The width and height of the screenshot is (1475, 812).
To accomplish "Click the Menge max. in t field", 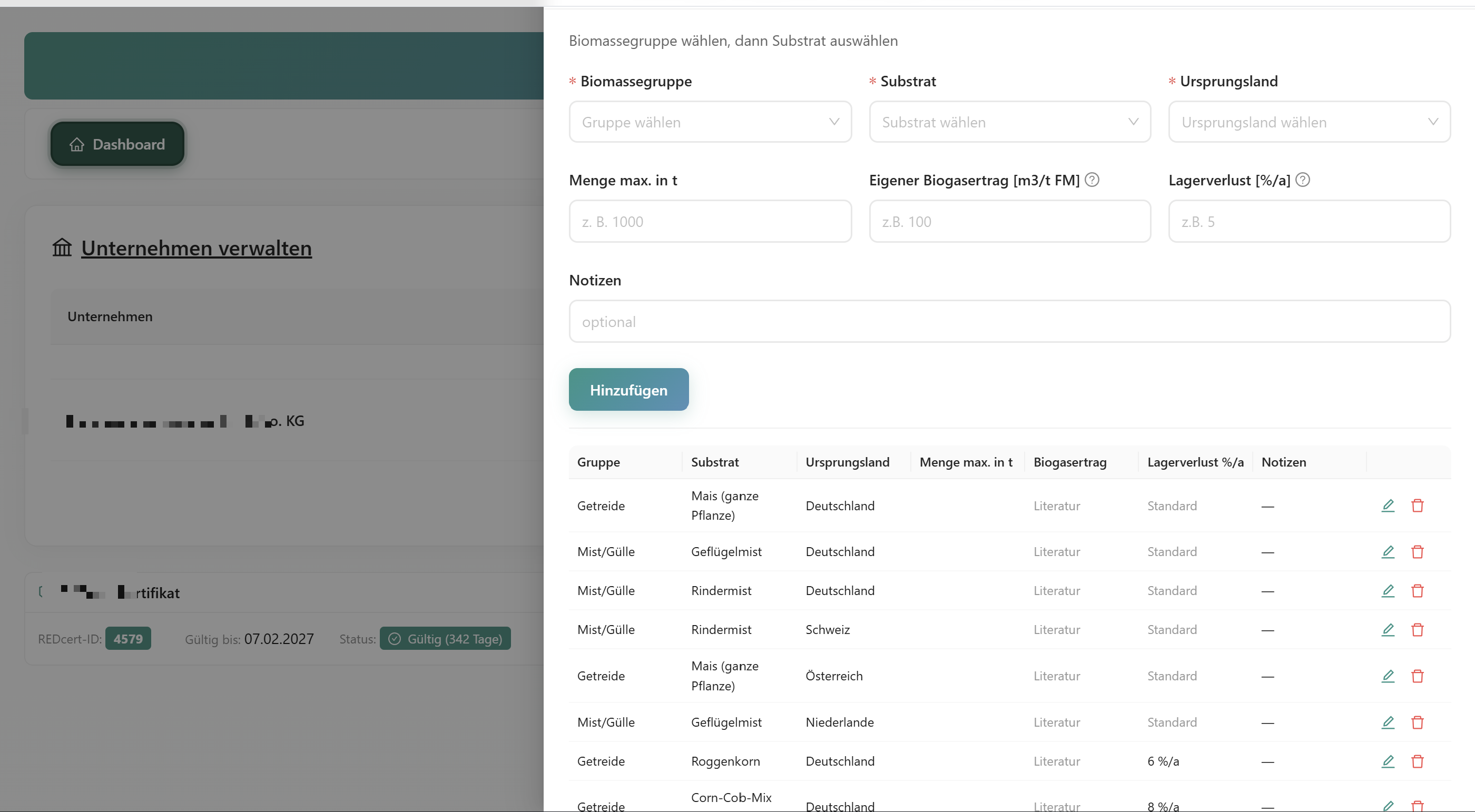I will pyautogui.click(x=710, y=222).
